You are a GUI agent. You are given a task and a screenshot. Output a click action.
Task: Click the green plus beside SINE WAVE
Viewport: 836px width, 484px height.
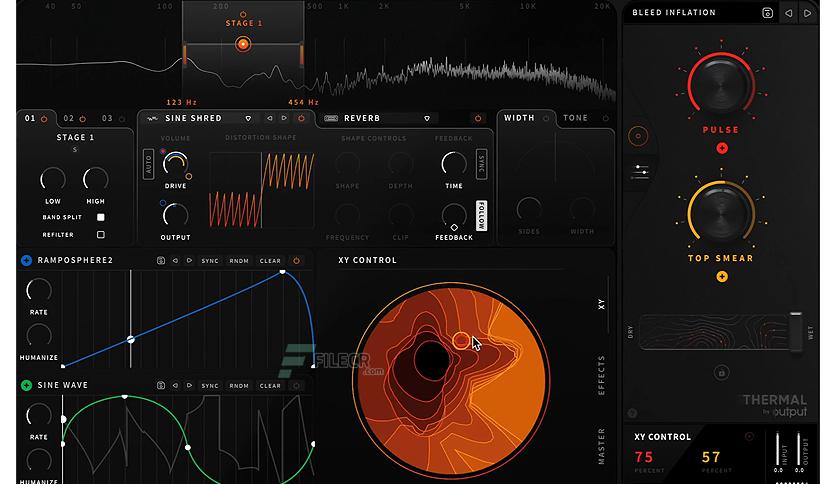(26, 385)
